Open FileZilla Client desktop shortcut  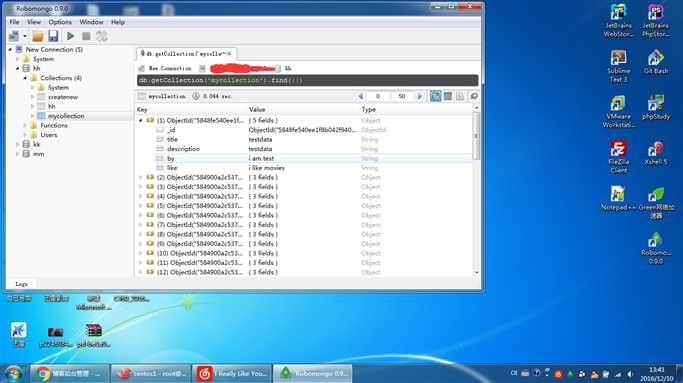[618, 157]
